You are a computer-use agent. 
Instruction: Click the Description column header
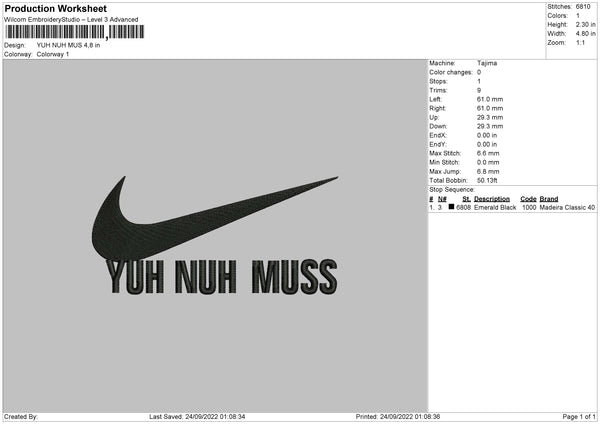[x=492, y=199]
